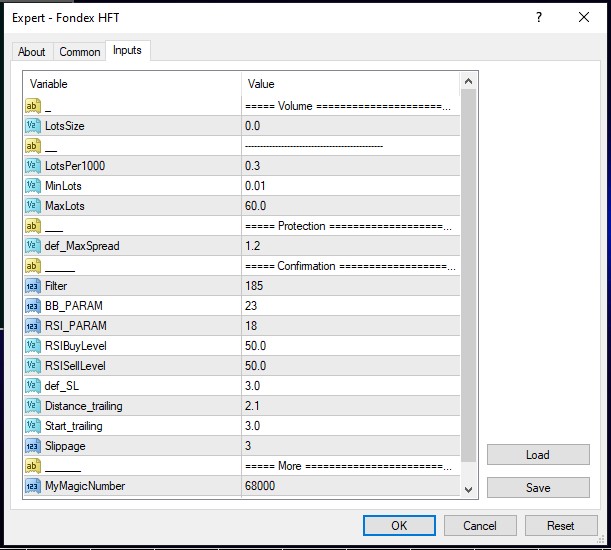Select the LotsSize value 0.0
The height and width of the screenshot is (550, 611).
(253, 126)
